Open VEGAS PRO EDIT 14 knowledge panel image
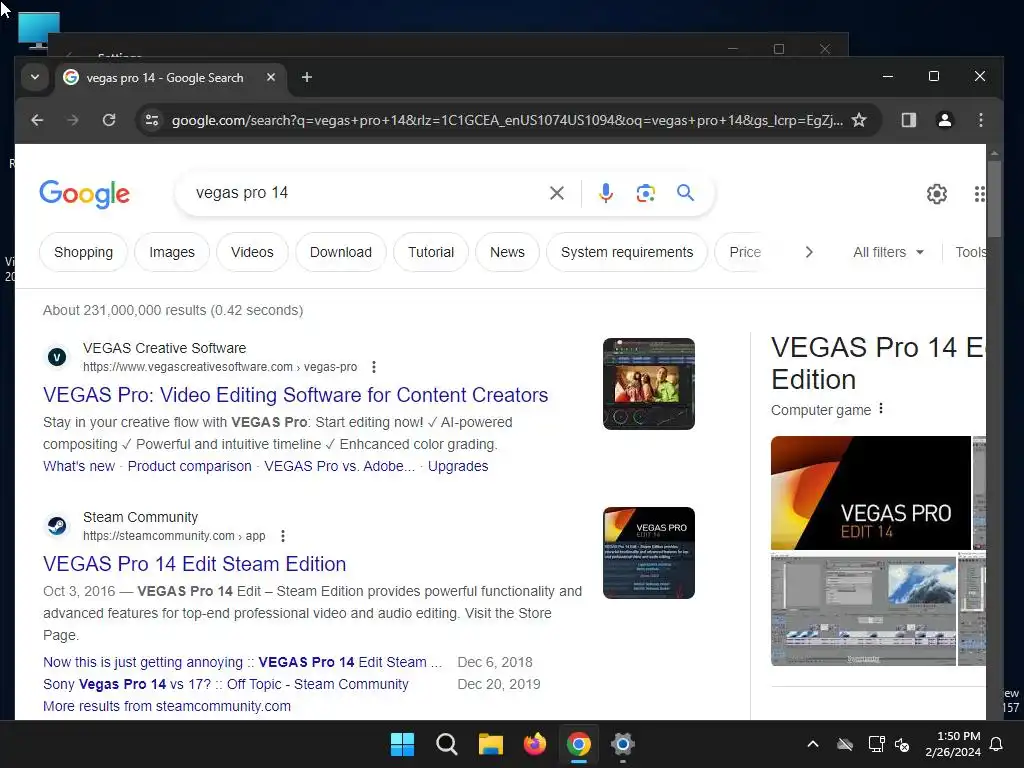Viewport: 1024px width, 768px height. pyautogui.click(x=871, y=493)
